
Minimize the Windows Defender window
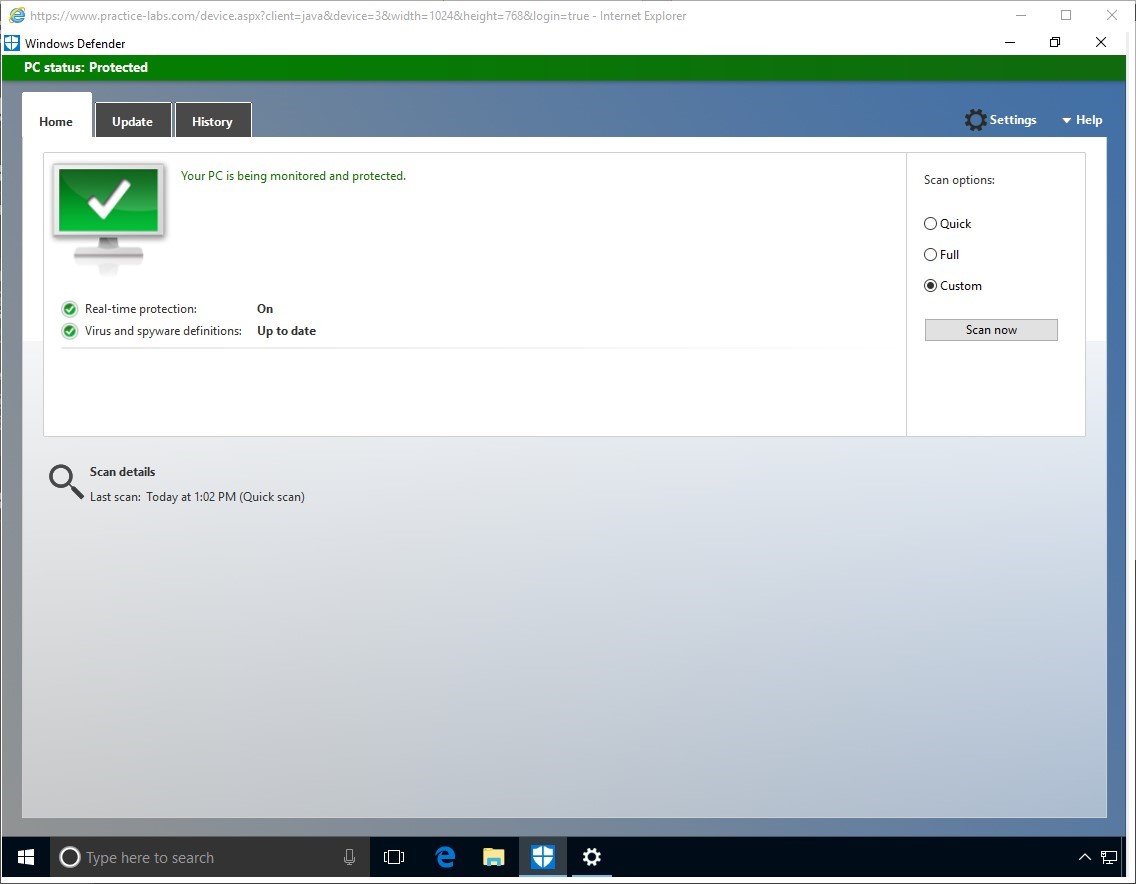(x=1010, y=43)
